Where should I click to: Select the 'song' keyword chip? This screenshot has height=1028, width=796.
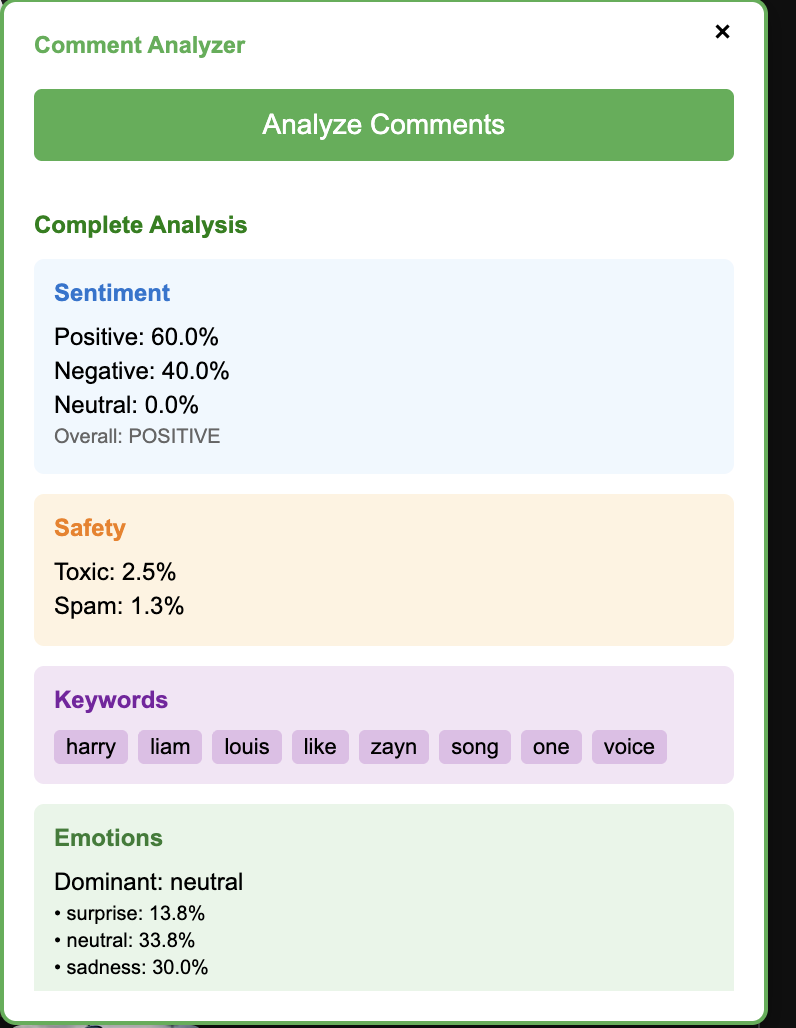coord(474,746)
